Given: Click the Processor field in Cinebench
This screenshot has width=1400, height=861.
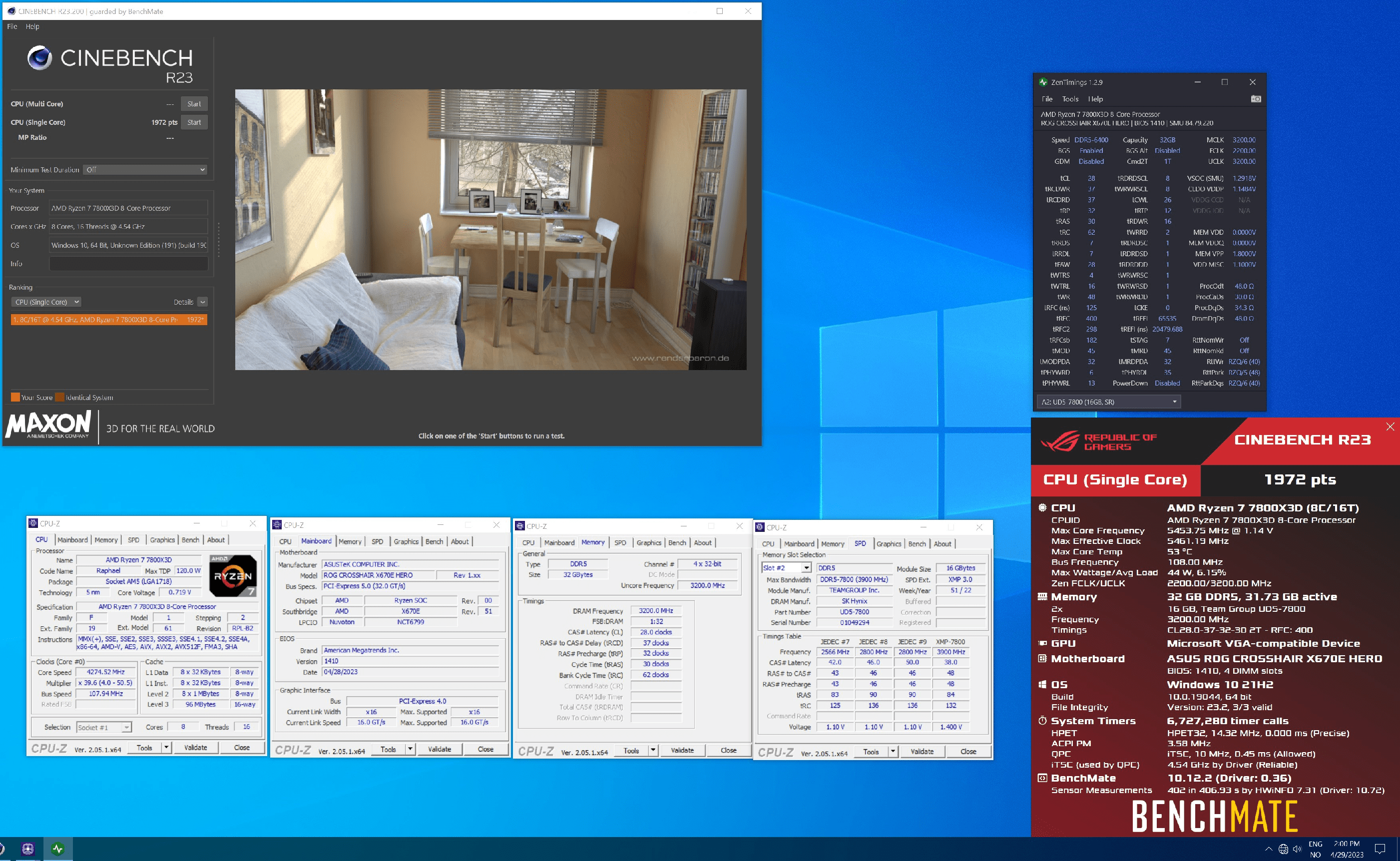Looking at the screenshot, I should [x=129, y=208].
